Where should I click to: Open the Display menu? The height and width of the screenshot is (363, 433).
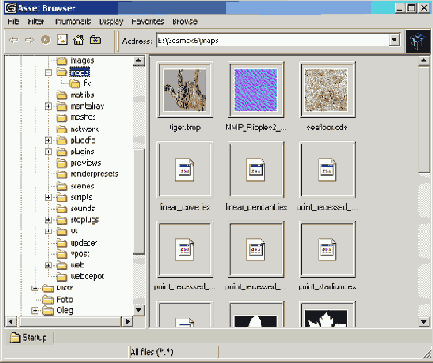tap(111, 22)
